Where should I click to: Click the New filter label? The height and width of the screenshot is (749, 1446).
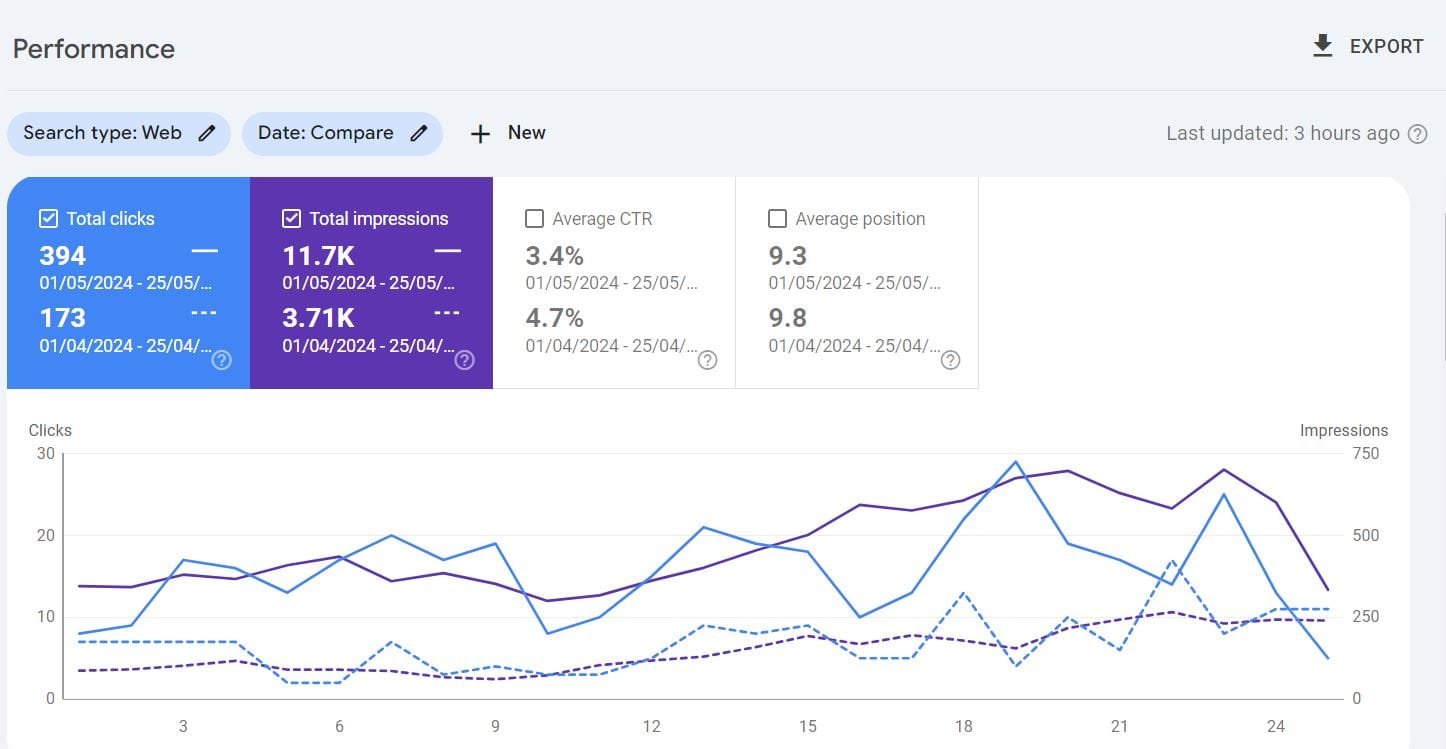tap(526, 133)
